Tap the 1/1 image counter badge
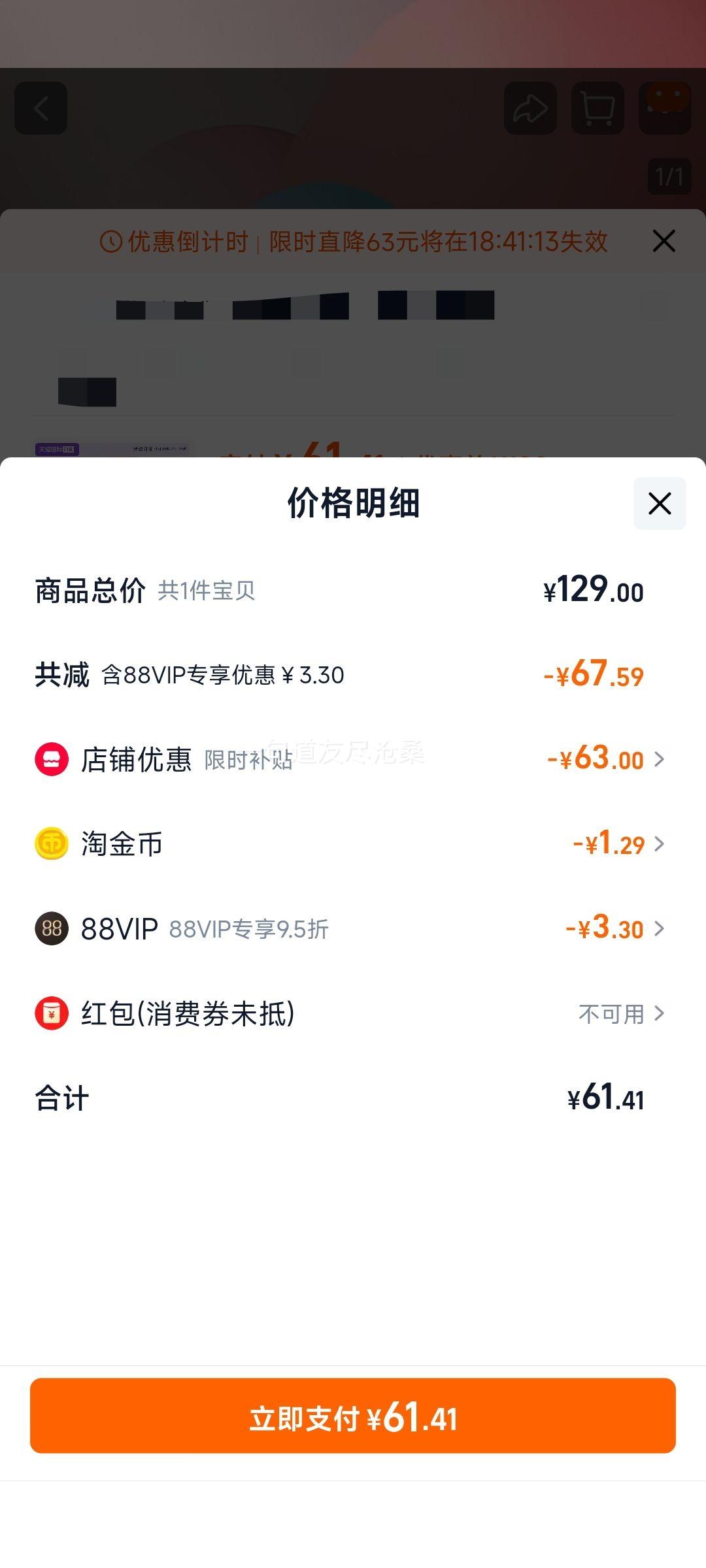This screenshot has width=706, height=1568. click(669, 176)
